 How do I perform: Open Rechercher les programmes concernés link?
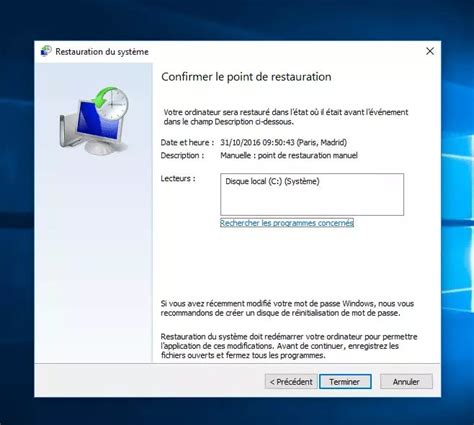(287, 223)
